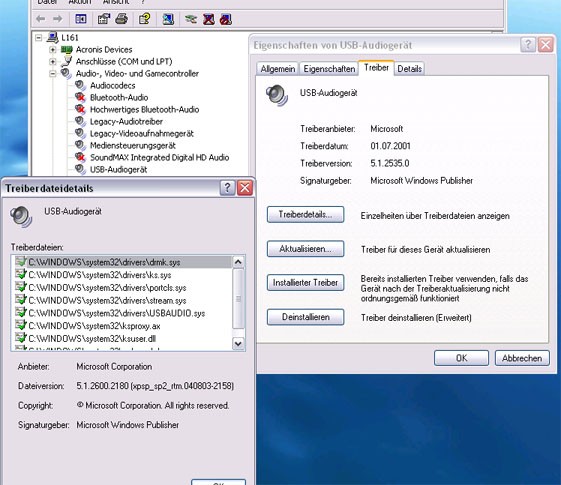The width and height of the screenshot is (561, 485).
Task: Click the Back arrow in Device Manager toolbar
Action: (x=41, y=19)
